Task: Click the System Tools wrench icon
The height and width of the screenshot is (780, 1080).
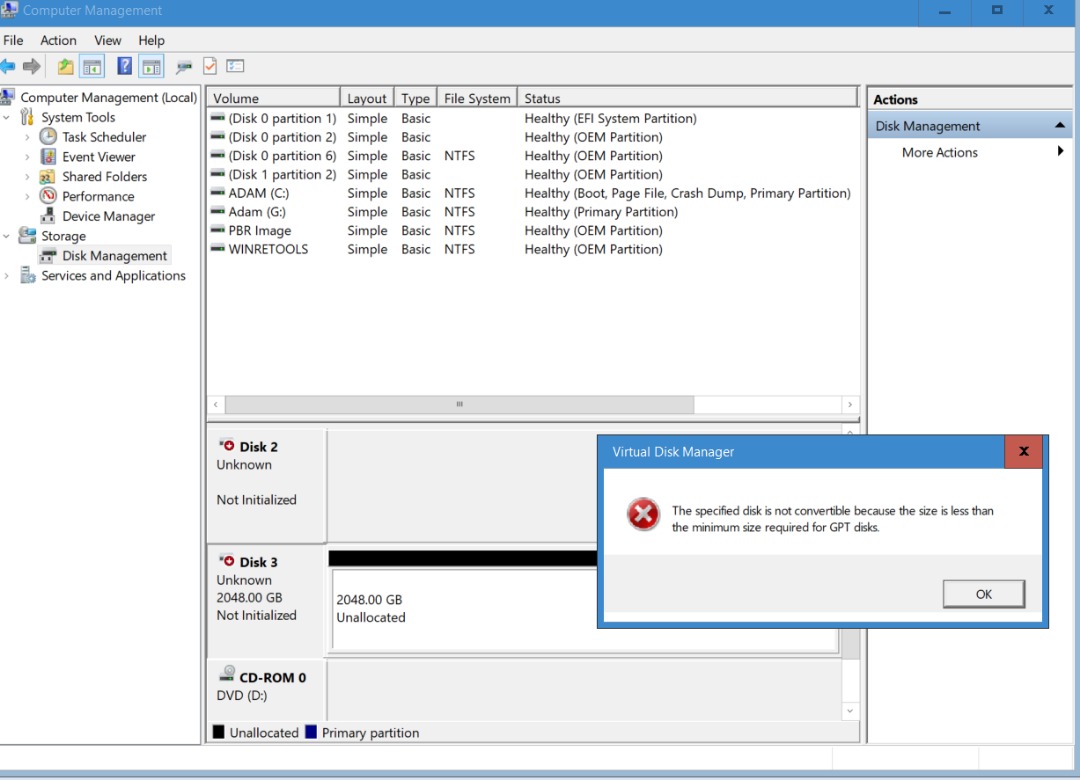Action: pyautogui.click(x=27, y=117)
